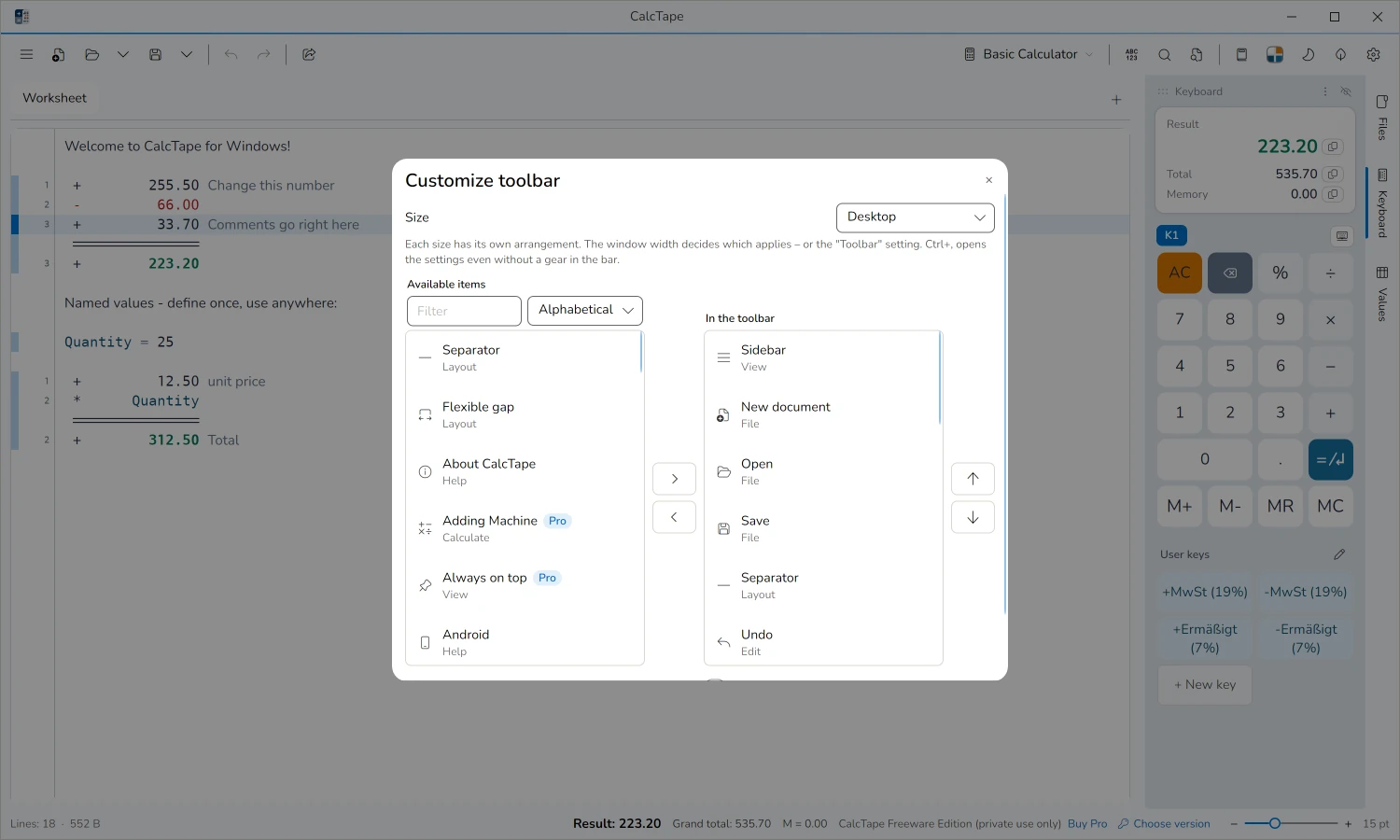This screenshot has width=1400, height=840.
Task: Click the Share/export icon in the toolbar
Action: (309, 54)
